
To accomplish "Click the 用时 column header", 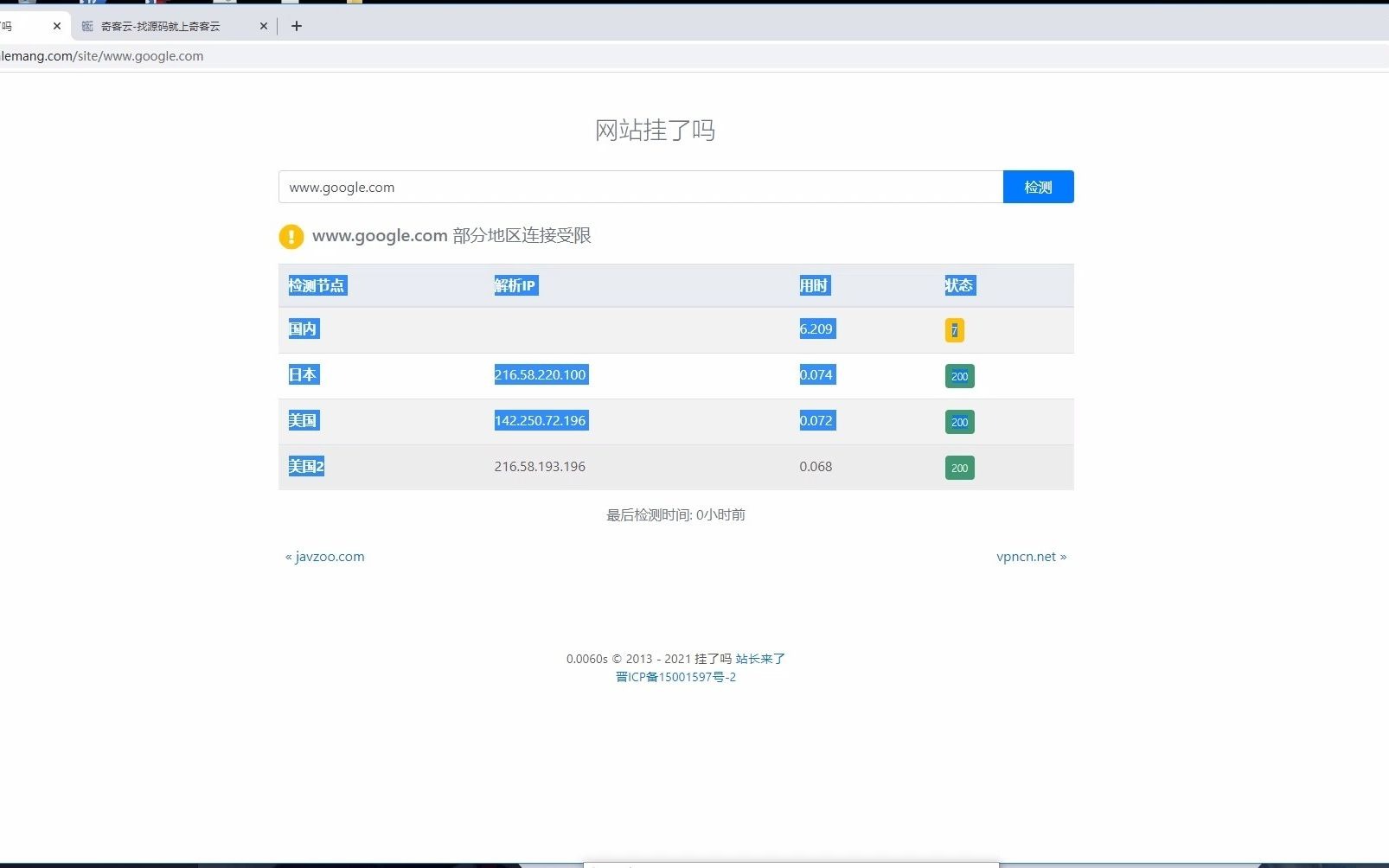I will tap(815, 285).
